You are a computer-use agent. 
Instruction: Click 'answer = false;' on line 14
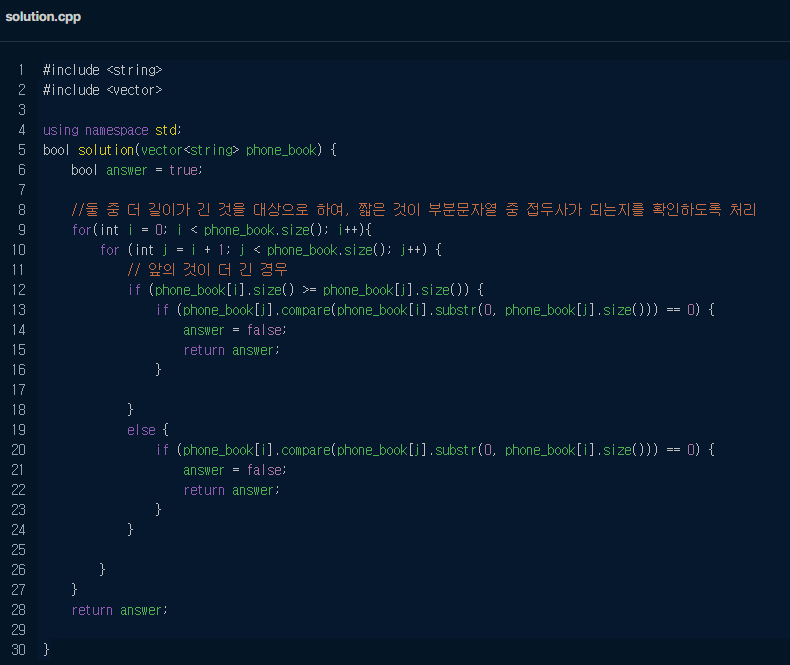(234, 330)
